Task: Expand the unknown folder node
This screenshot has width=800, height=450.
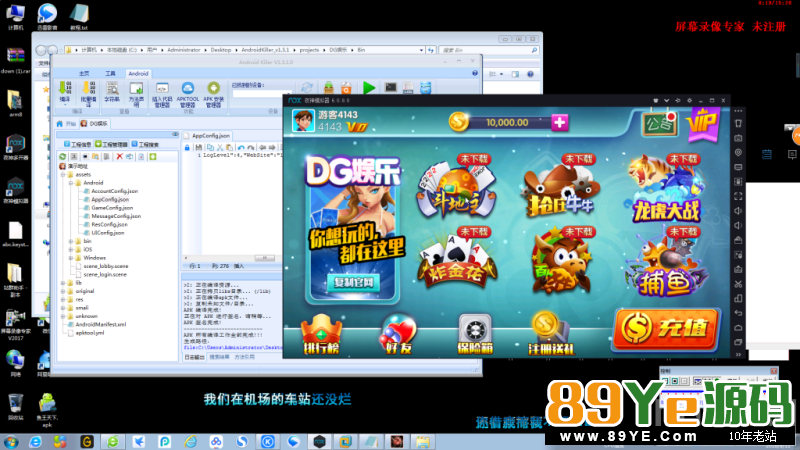Action: (x=63, y=316)
